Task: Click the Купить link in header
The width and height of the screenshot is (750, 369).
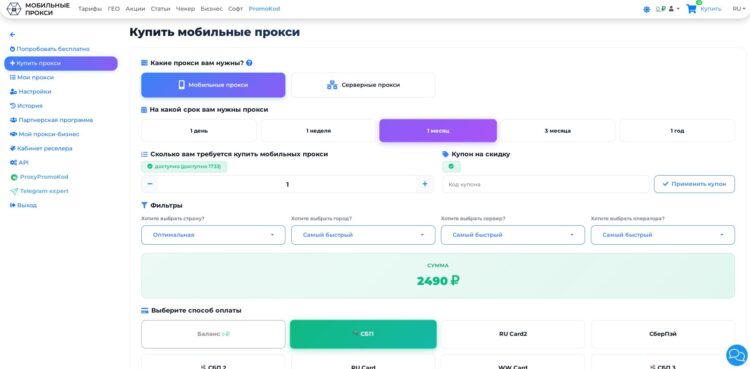Action: coord(711,9)
